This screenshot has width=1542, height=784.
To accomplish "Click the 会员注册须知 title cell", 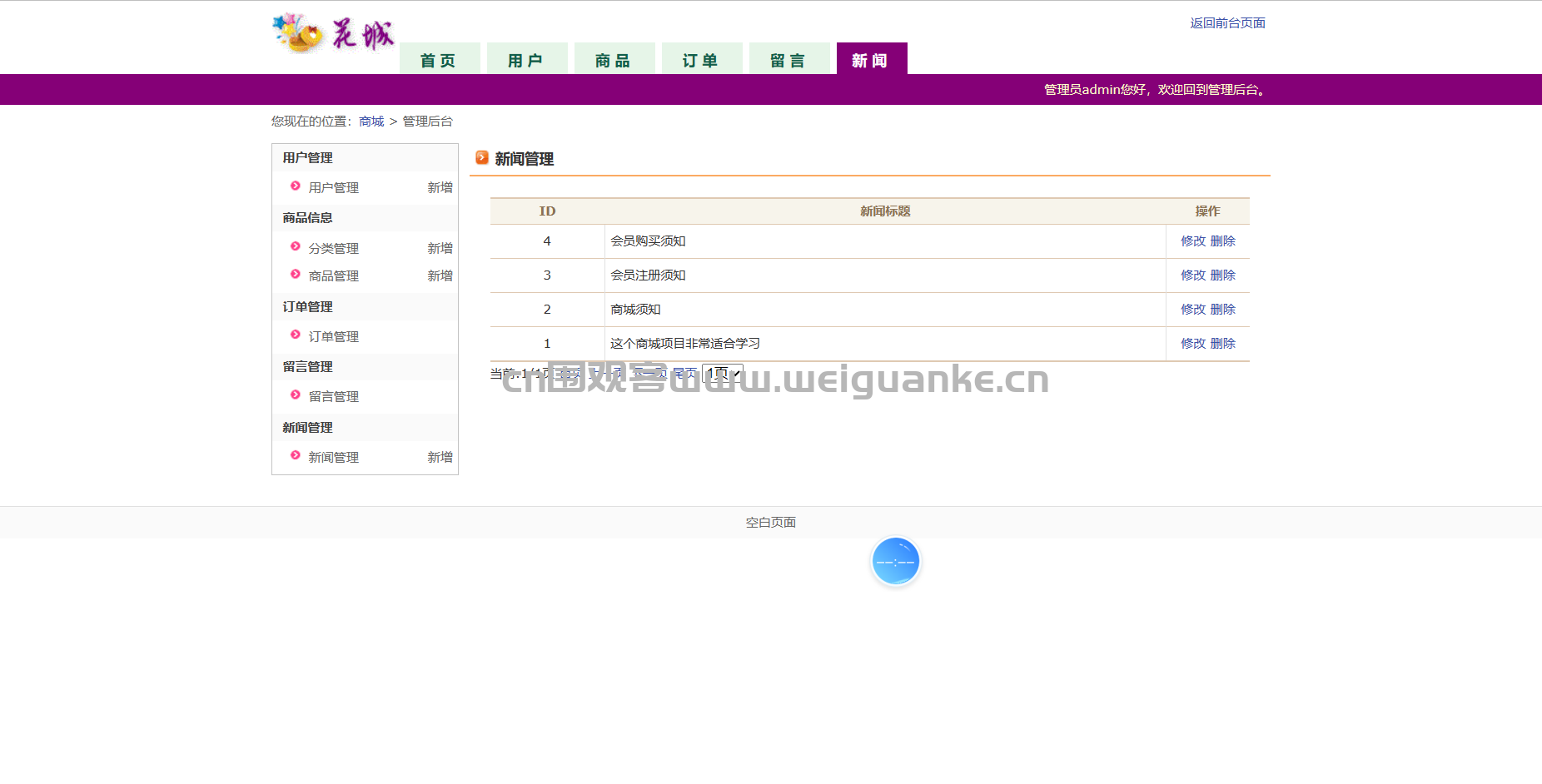I will [885, 275].
